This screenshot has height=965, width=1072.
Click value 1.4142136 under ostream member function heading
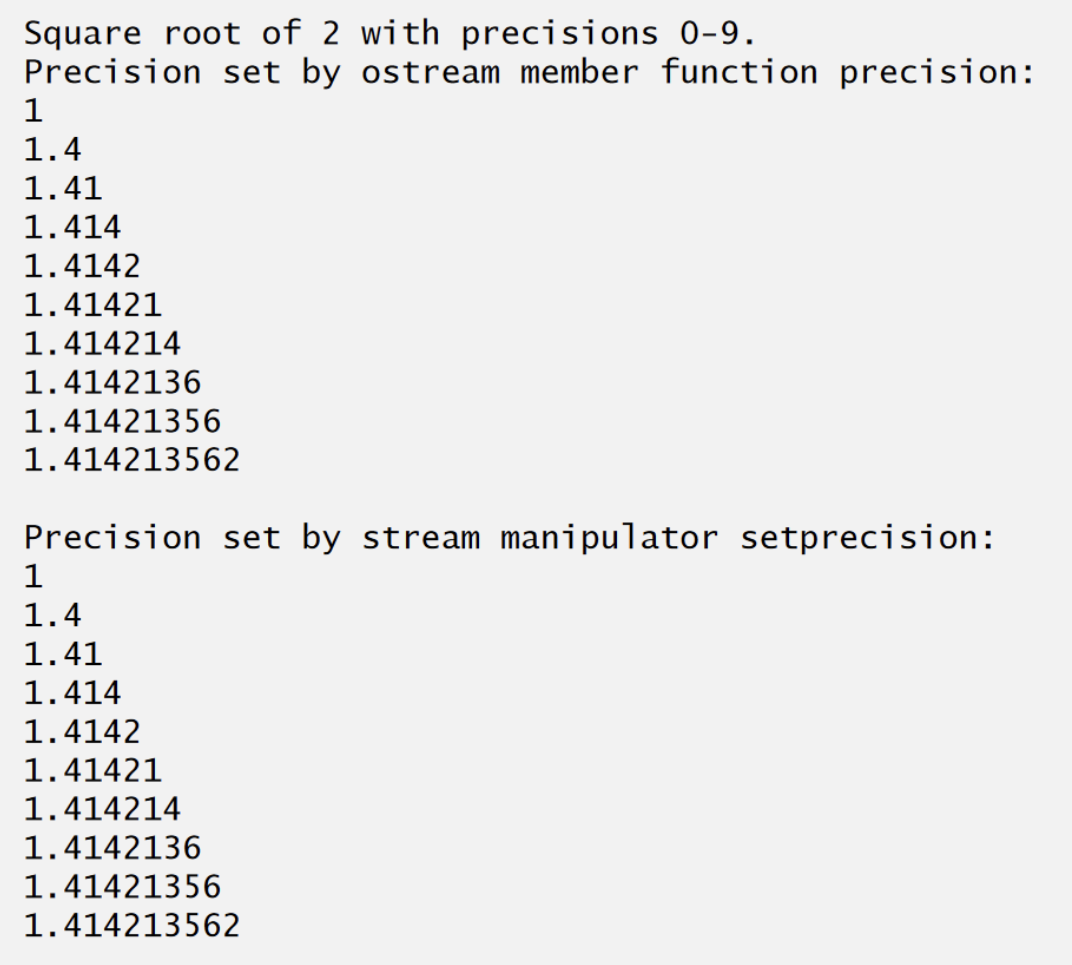click(x=112, y=382)
